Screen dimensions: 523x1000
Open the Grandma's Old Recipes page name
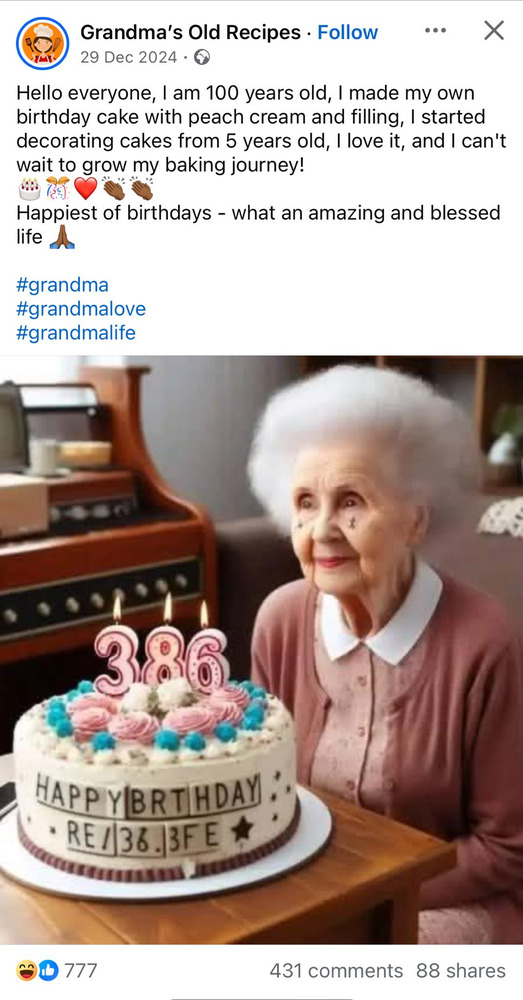tap(190, 32)
